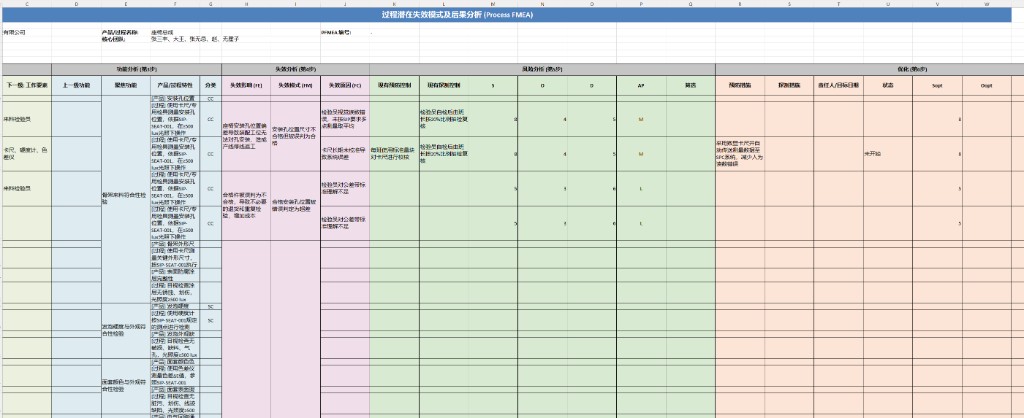
Task: Click the '面套颜色与外观符合性检验' cell
Action: point(125,385)
